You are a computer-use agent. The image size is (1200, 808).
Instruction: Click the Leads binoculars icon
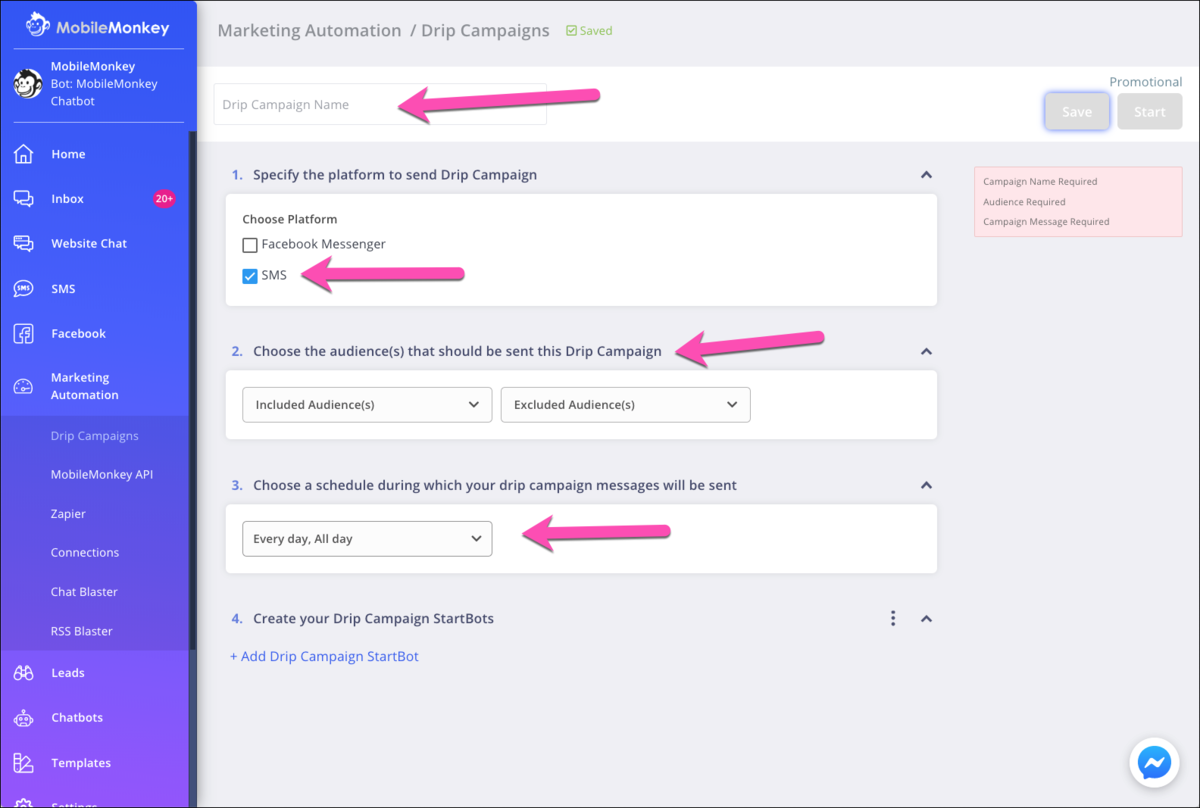click(24, 673)
